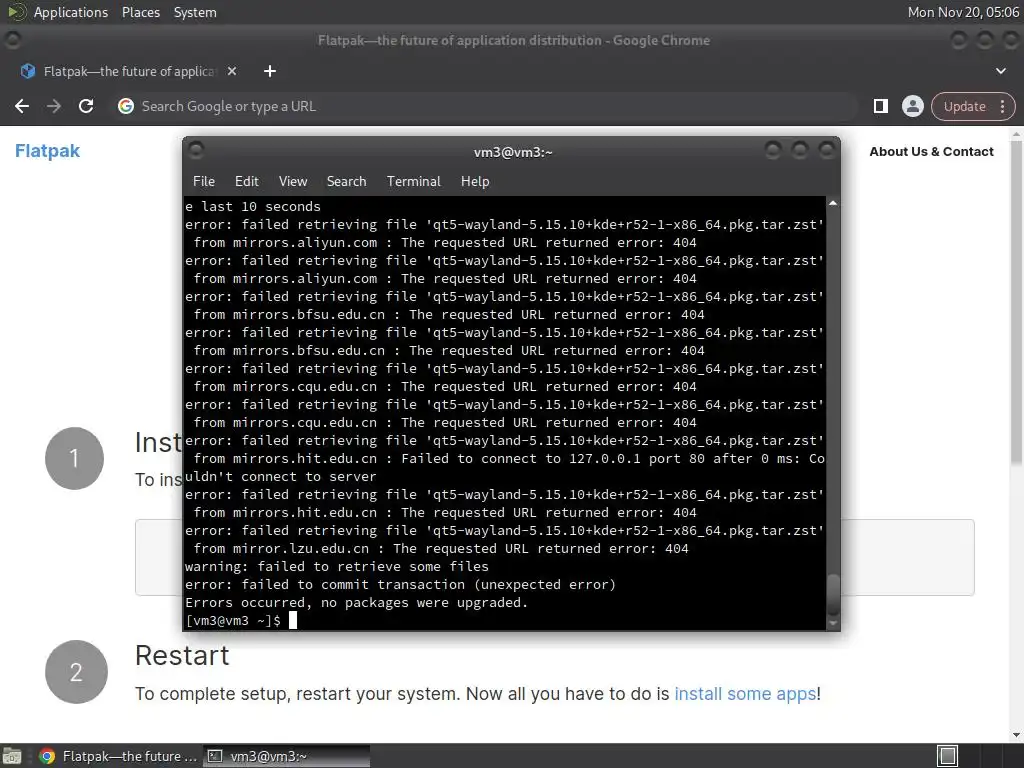Screen dimensions: 1024x768
Task: Click terminal scrollbar down arrow
Action: (x=833, y=624)
